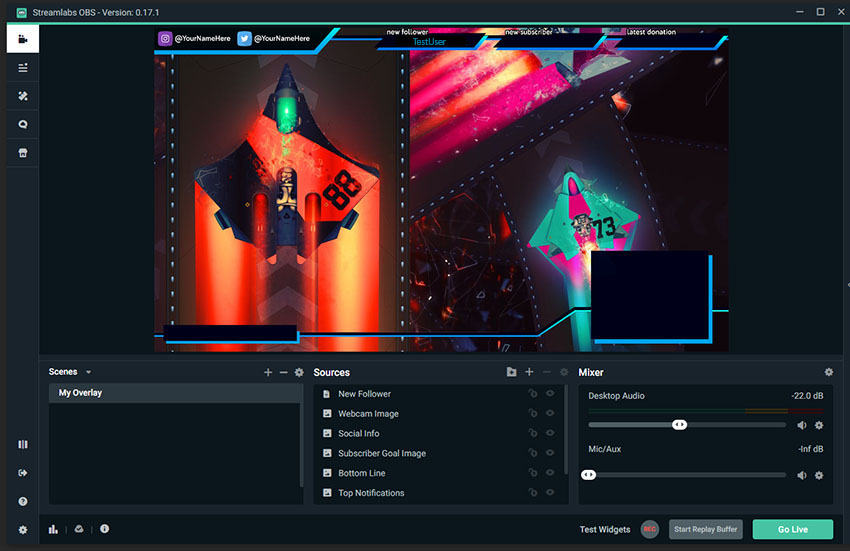Image resolution: width=850 pixels, height=551 pixels.
Task: Lock the Subscriber Goal Image source
Action: coord(533,452)
